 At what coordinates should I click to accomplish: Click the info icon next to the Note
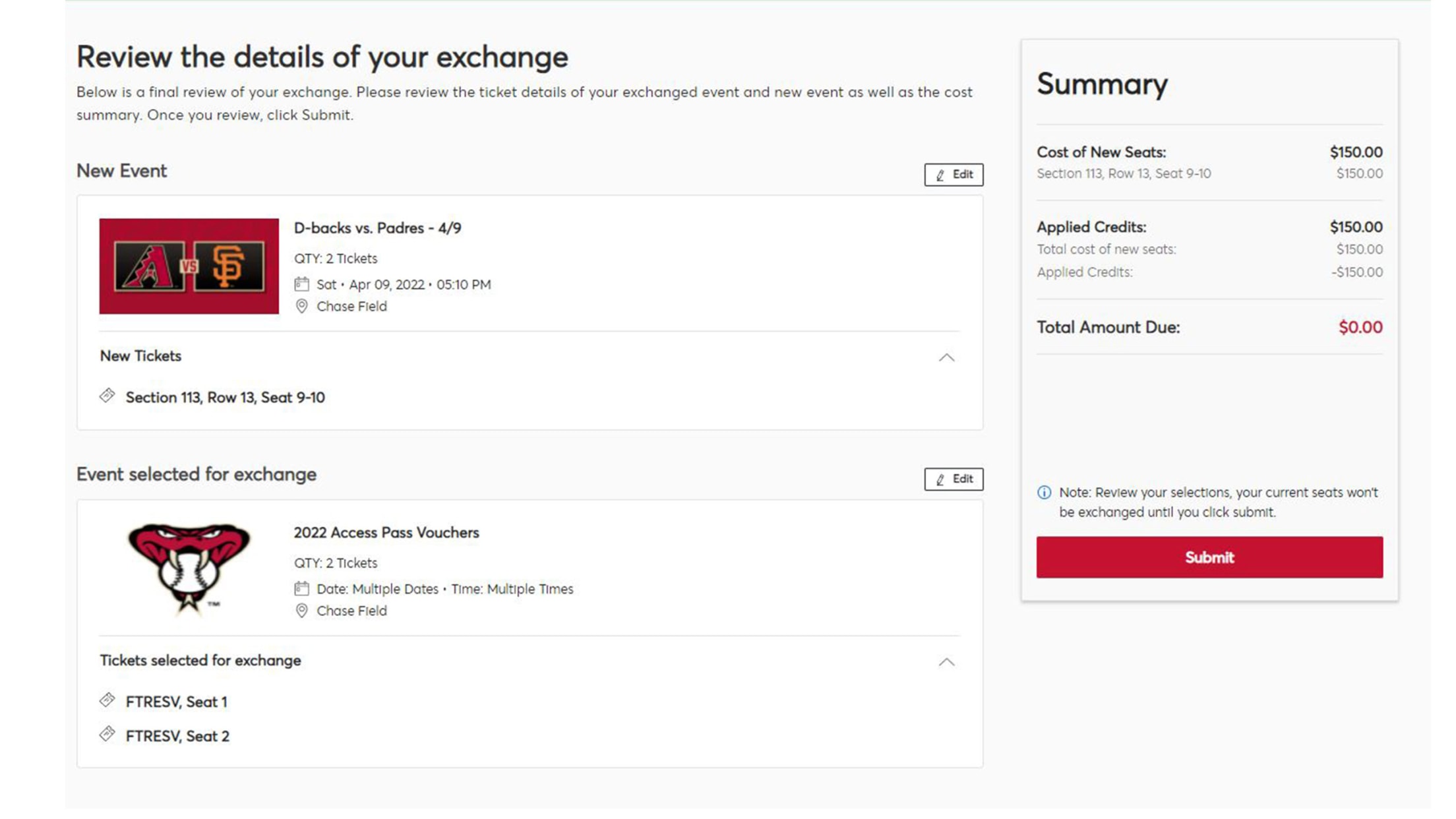(1044, 493)
